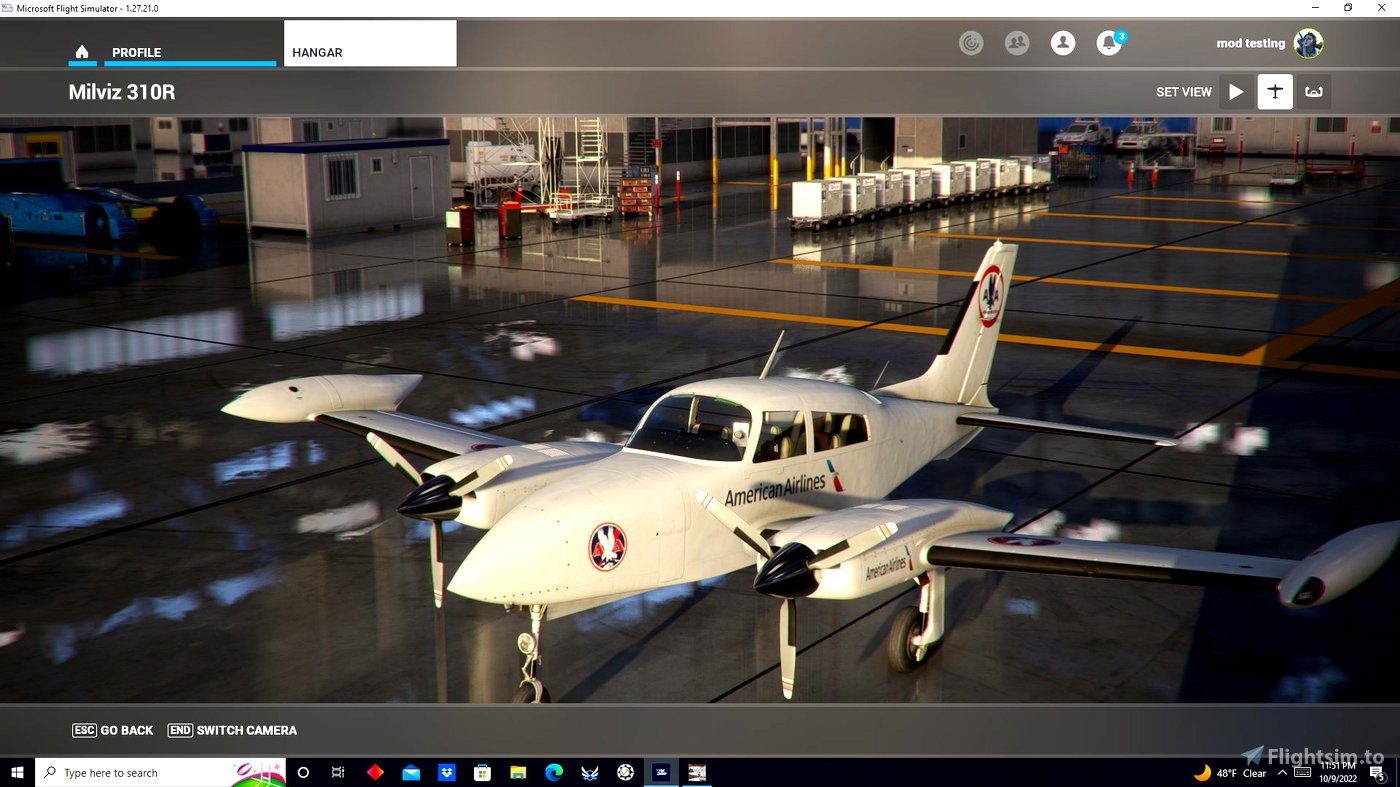Click the Milviz 310R aircraft title

pyautogui.click(x=122, y=92)
